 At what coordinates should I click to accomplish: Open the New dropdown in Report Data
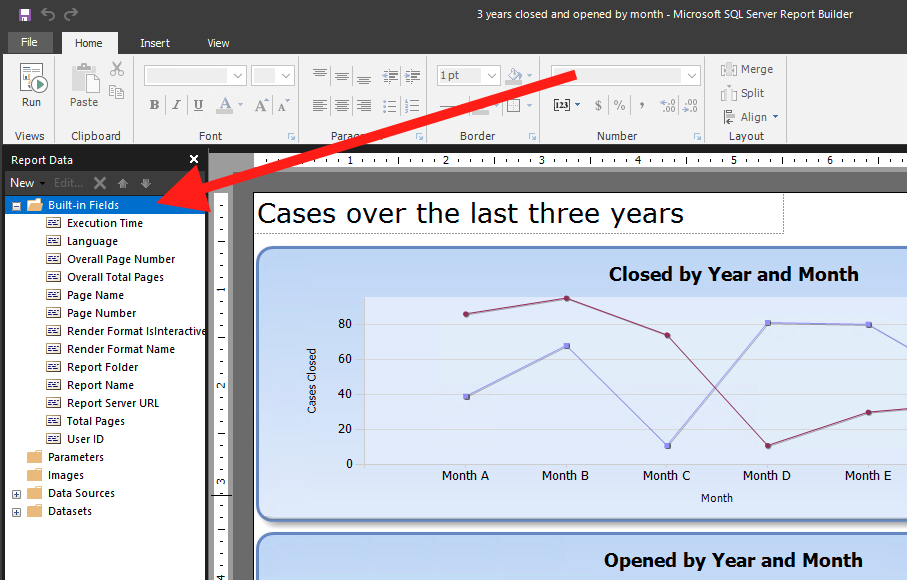pos(26,183)
